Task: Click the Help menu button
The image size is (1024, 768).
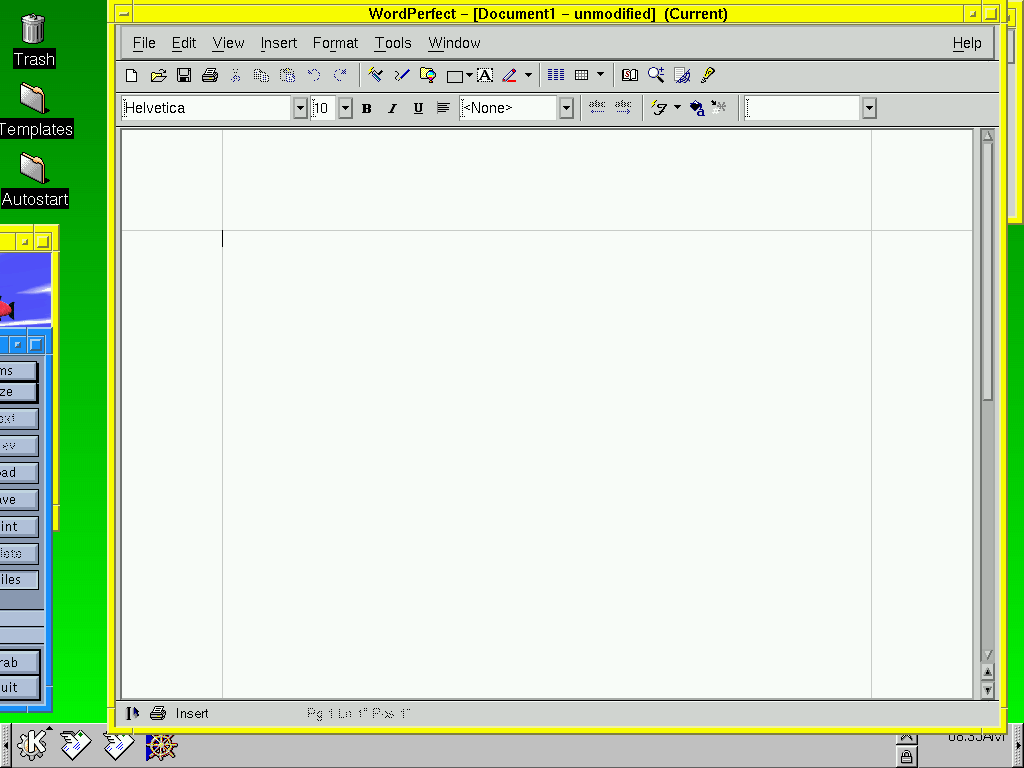Action: pyautogui.click(x=967, y=43)
